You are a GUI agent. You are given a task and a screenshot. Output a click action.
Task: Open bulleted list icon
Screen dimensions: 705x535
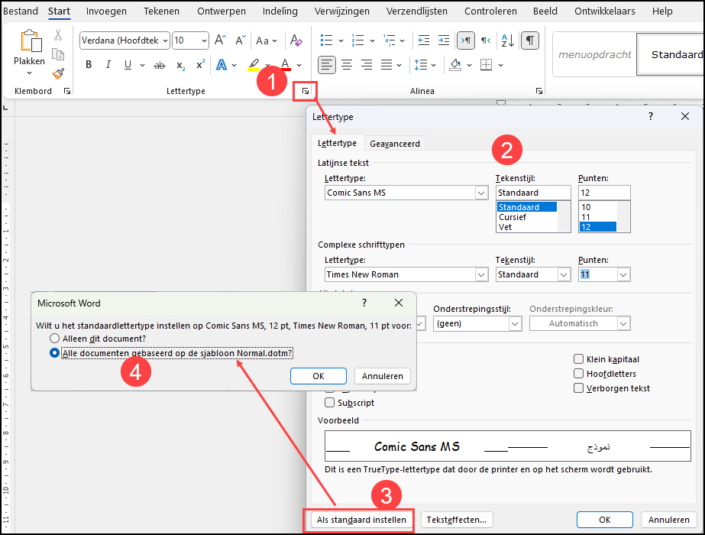[326, 40]
